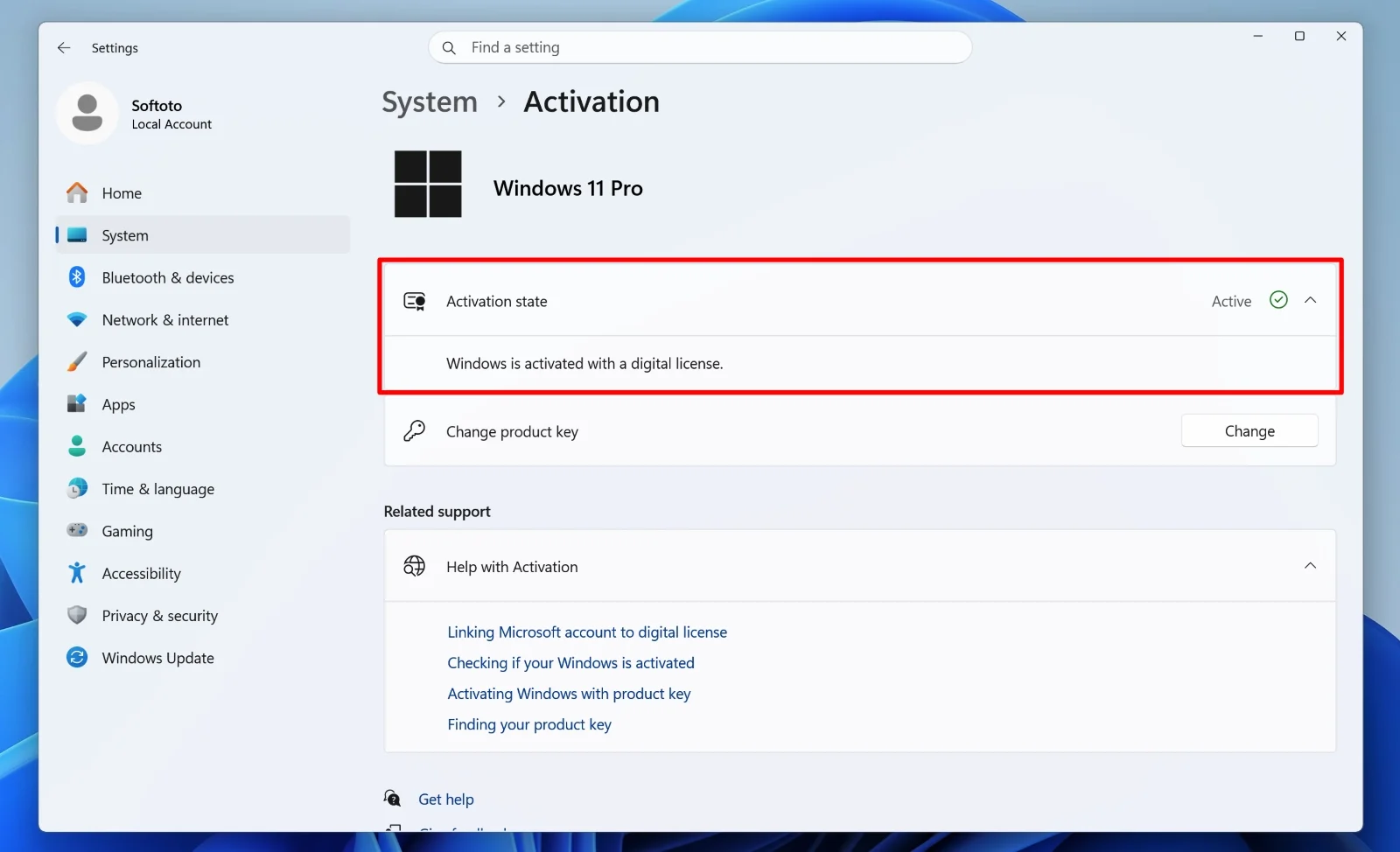This screenshot has width=1400, height=852.
Task: Click the Personalization paintbrush icon
Action: 77,362
